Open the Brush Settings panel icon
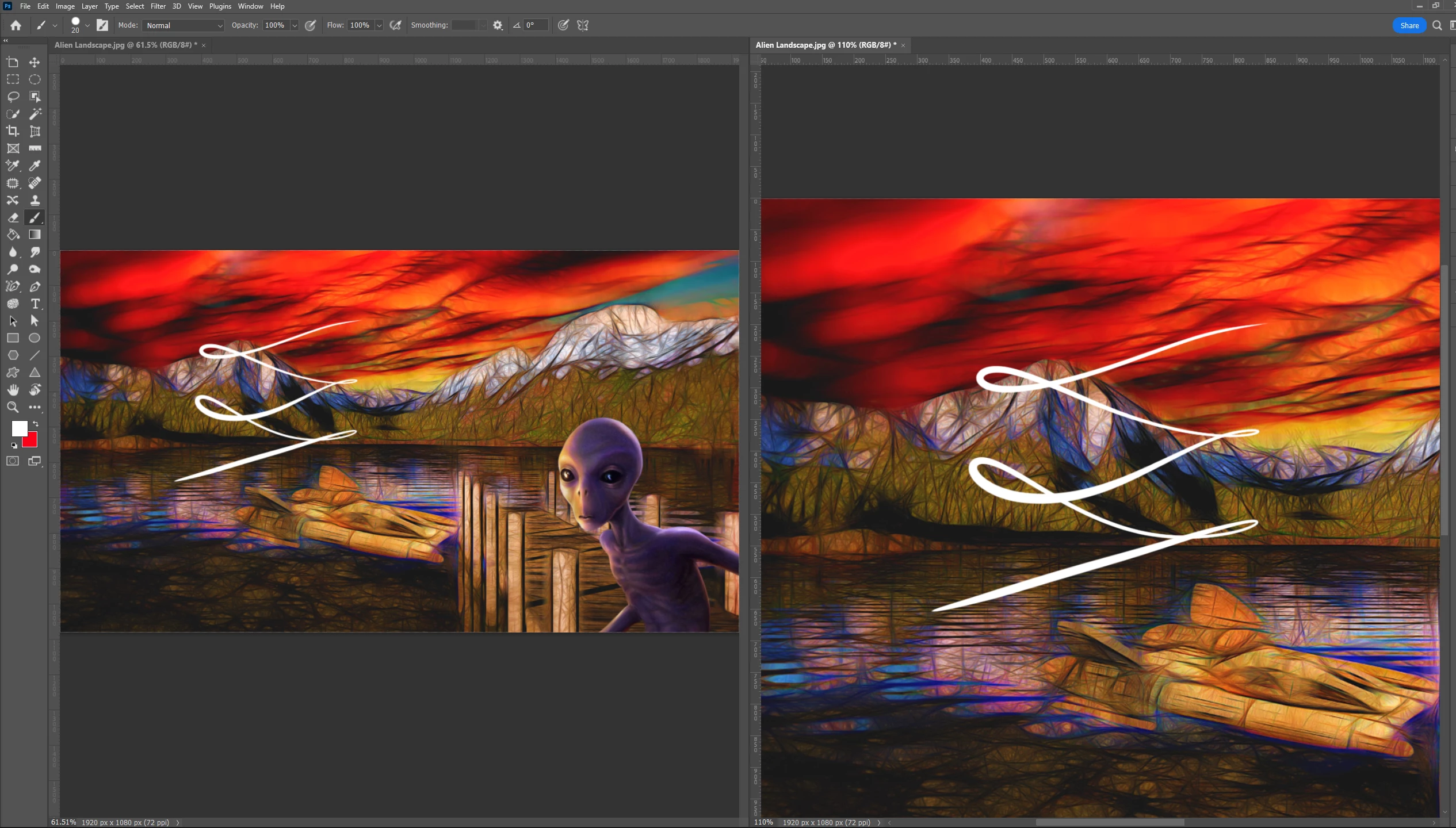This screenshot has width=1456, height=828. pyautogui.click(x=102, y=25)
